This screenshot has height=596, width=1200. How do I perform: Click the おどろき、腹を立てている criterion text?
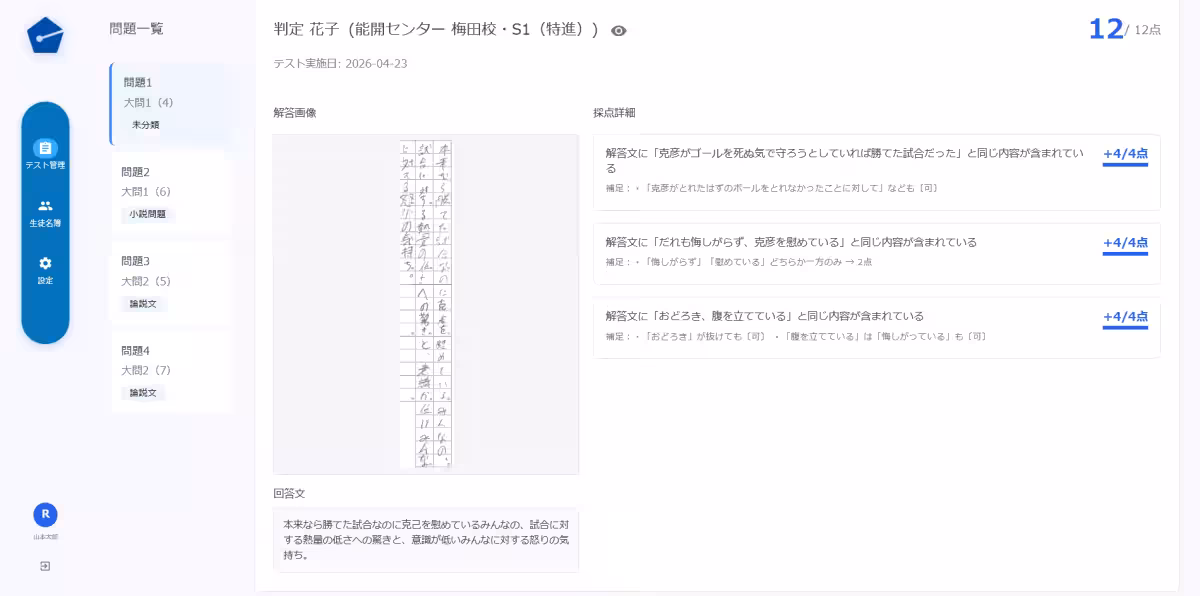coord(764,316)
